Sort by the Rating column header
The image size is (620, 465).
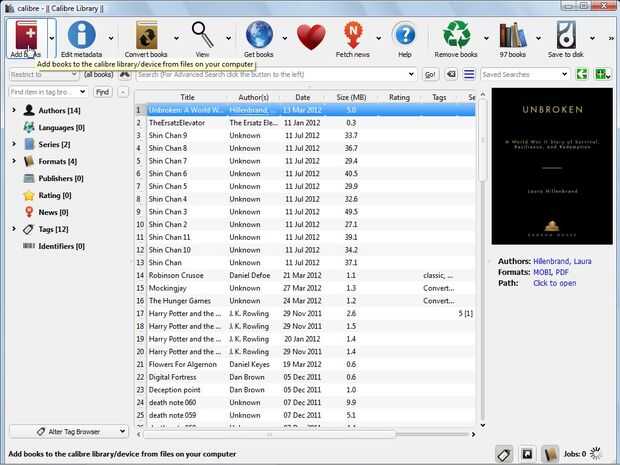click(x=399, y=97)
